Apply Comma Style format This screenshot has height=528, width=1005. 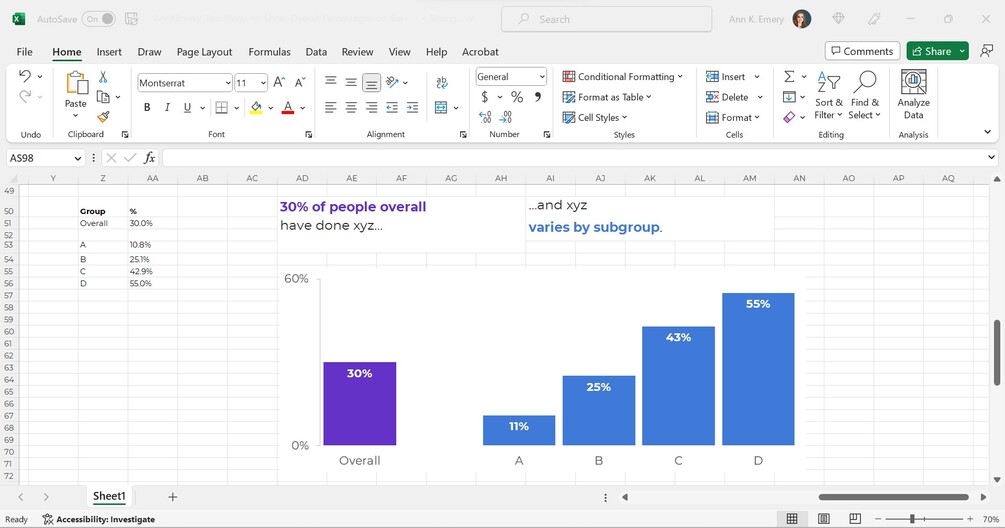538,97
